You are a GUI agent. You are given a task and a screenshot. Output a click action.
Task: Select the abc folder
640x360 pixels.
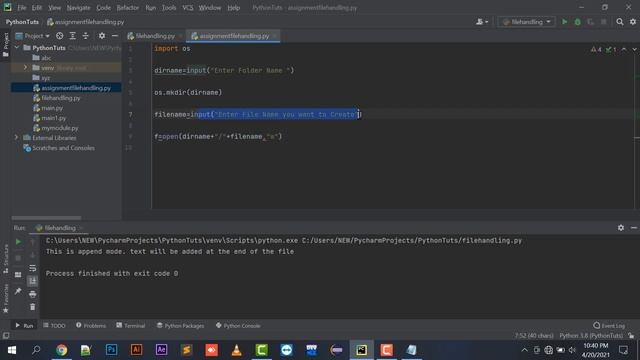point(42,58)
